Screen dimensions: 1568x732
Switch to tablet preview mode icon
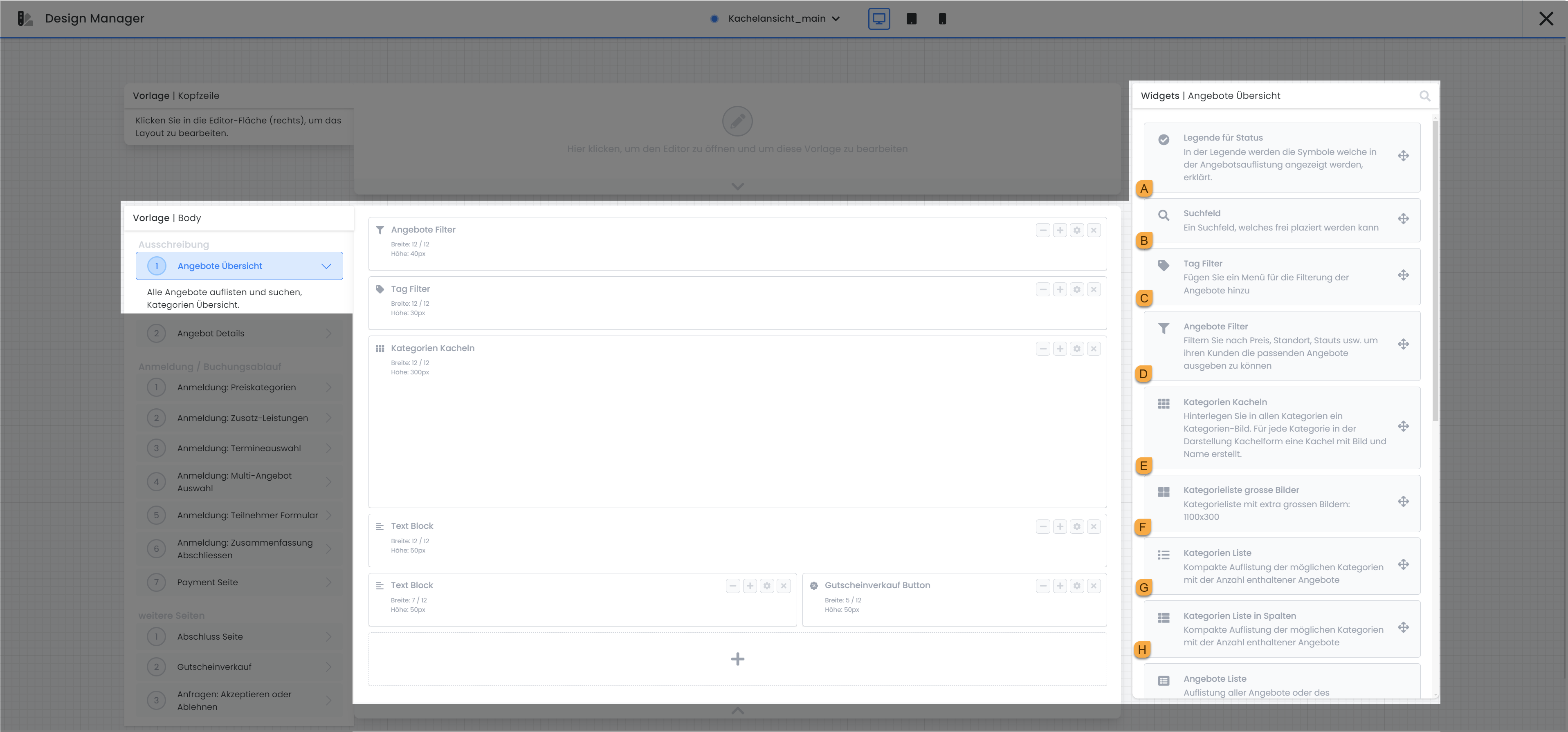911,19
